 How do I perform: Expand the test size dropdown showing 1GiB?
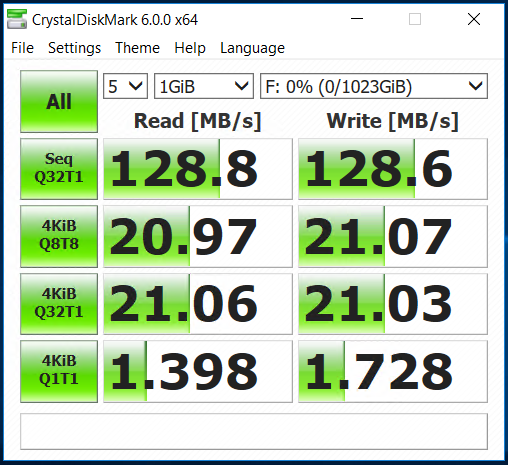point(204,86)
